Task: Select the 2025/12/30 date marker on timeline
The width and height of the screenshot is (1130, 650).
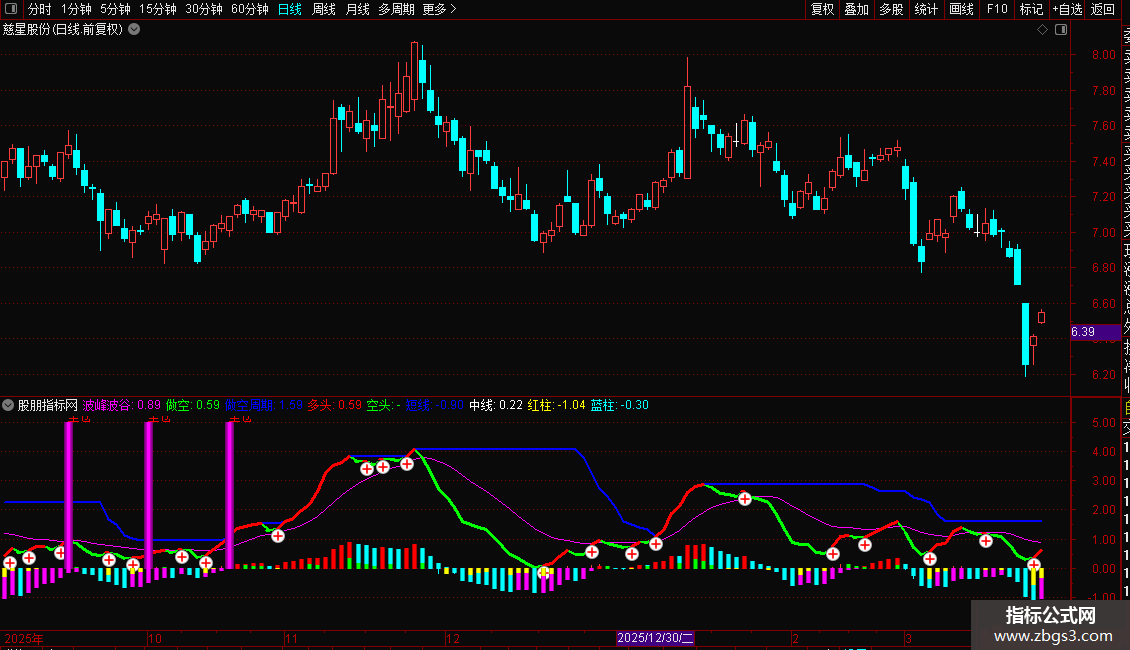Action: pyautogui.click(x=655, y=638)
